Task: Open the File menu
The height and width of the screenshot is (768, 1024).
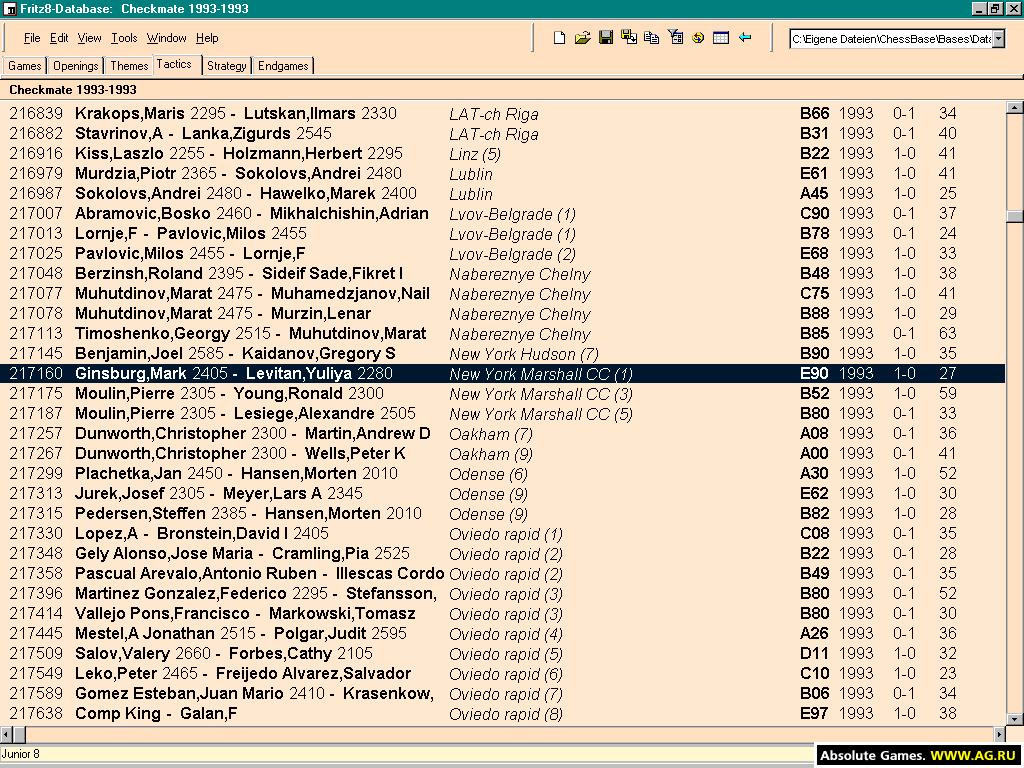Action: tap(31, 38)
